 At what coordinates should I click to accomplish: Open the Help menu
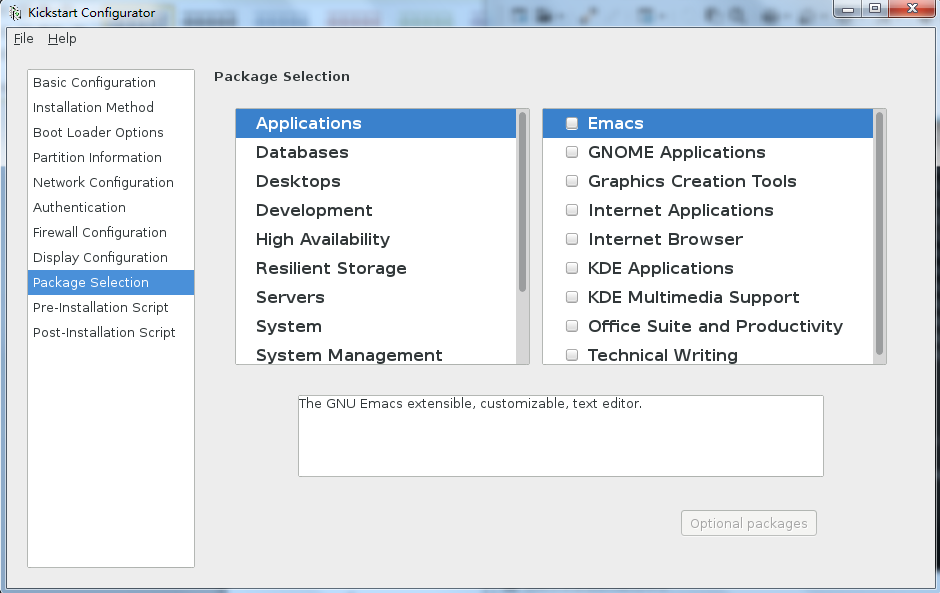62,39
